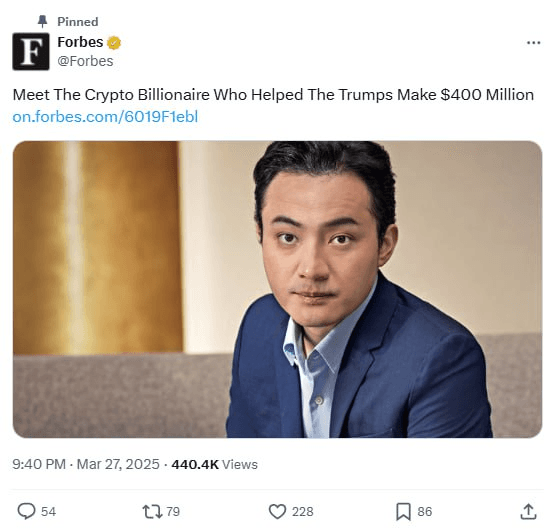View the 440.4K Views analytics

coord(215,464)
